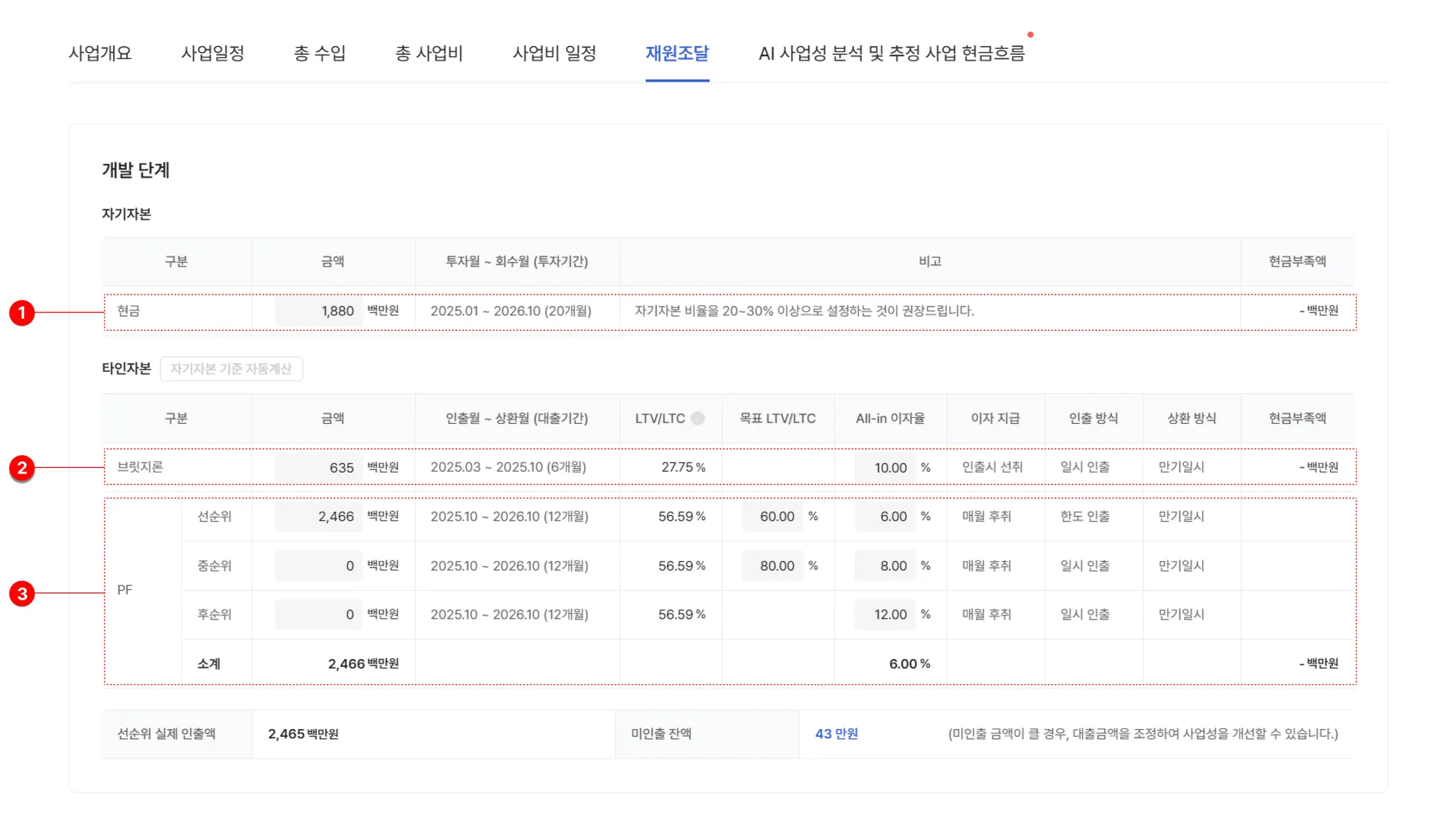The width and height of the screenshot is (1456, 835).
Task: Click the LTV/LTC info circle icon
Action: [697, 418]
